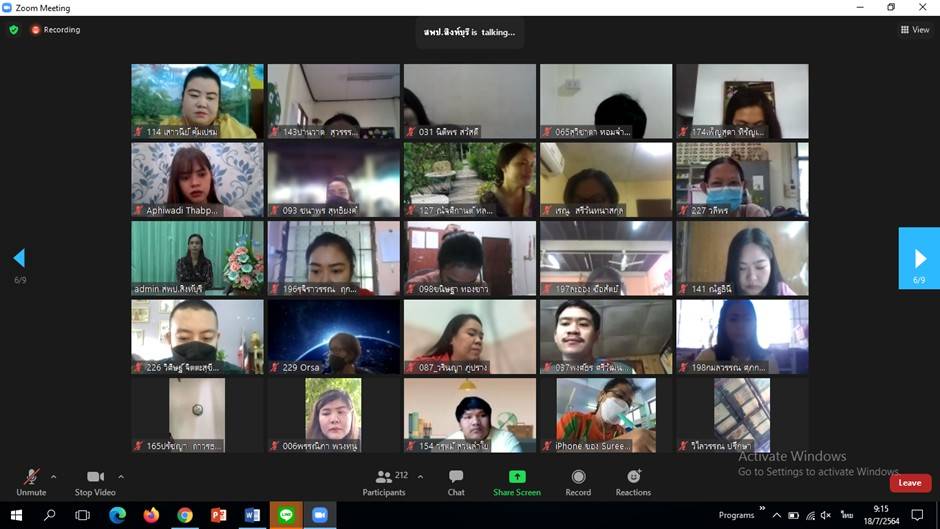The width and height of the screenshot is (940, 529).
Task: Open Windows Start menu
Action: tap(16, 515)
